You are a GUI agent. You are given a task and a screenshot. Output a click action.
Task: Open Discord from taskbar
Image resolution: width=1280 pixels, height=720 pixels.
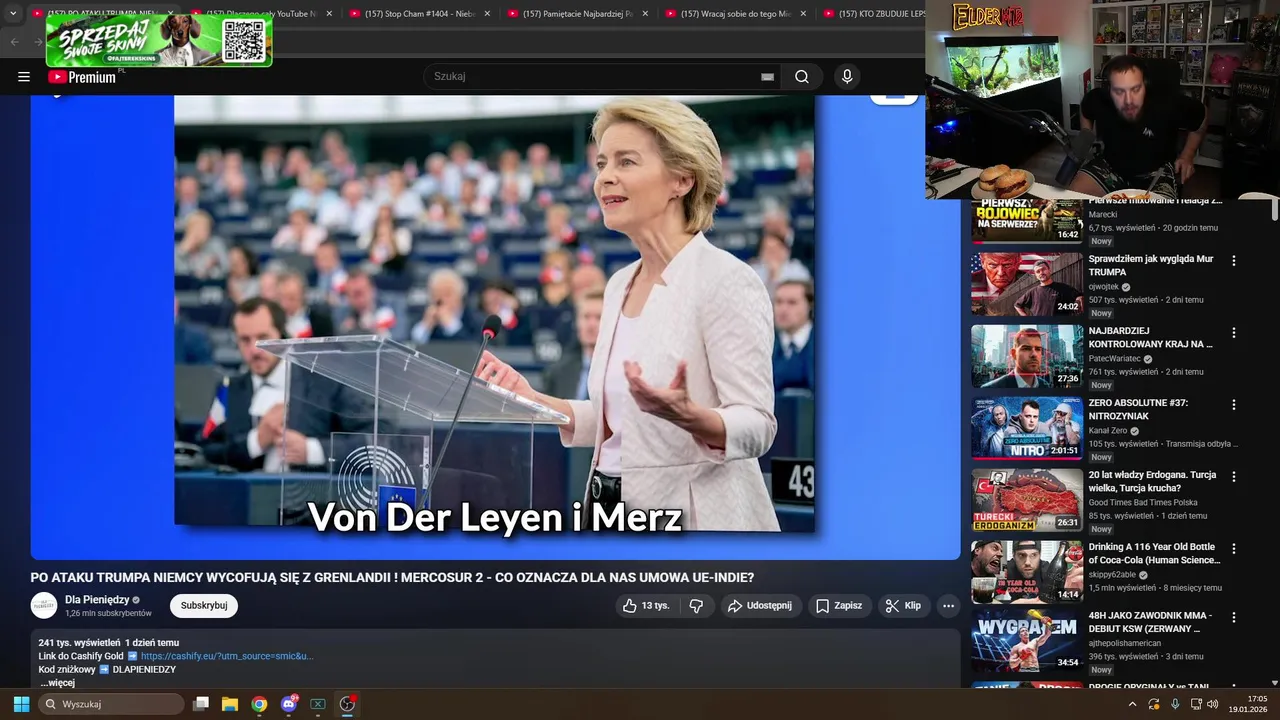[289, 704]
